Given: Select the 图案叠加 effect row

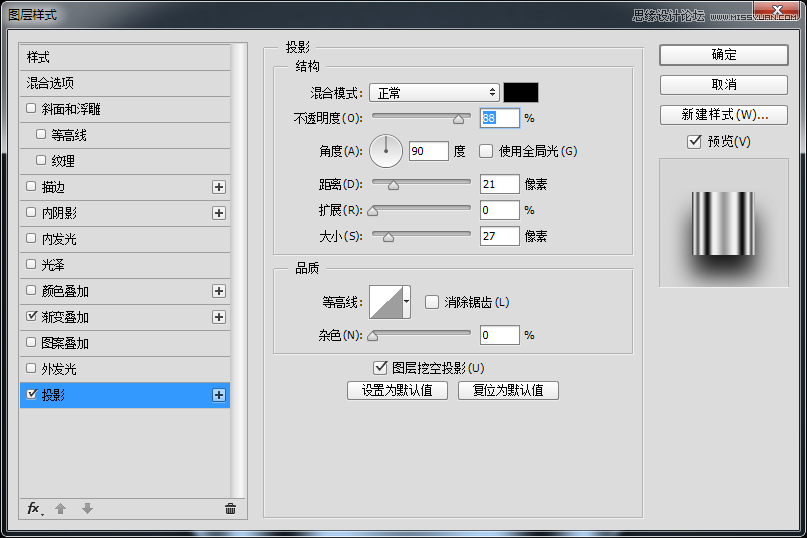Looking at the screenshot, I should (x=125, y=343).
